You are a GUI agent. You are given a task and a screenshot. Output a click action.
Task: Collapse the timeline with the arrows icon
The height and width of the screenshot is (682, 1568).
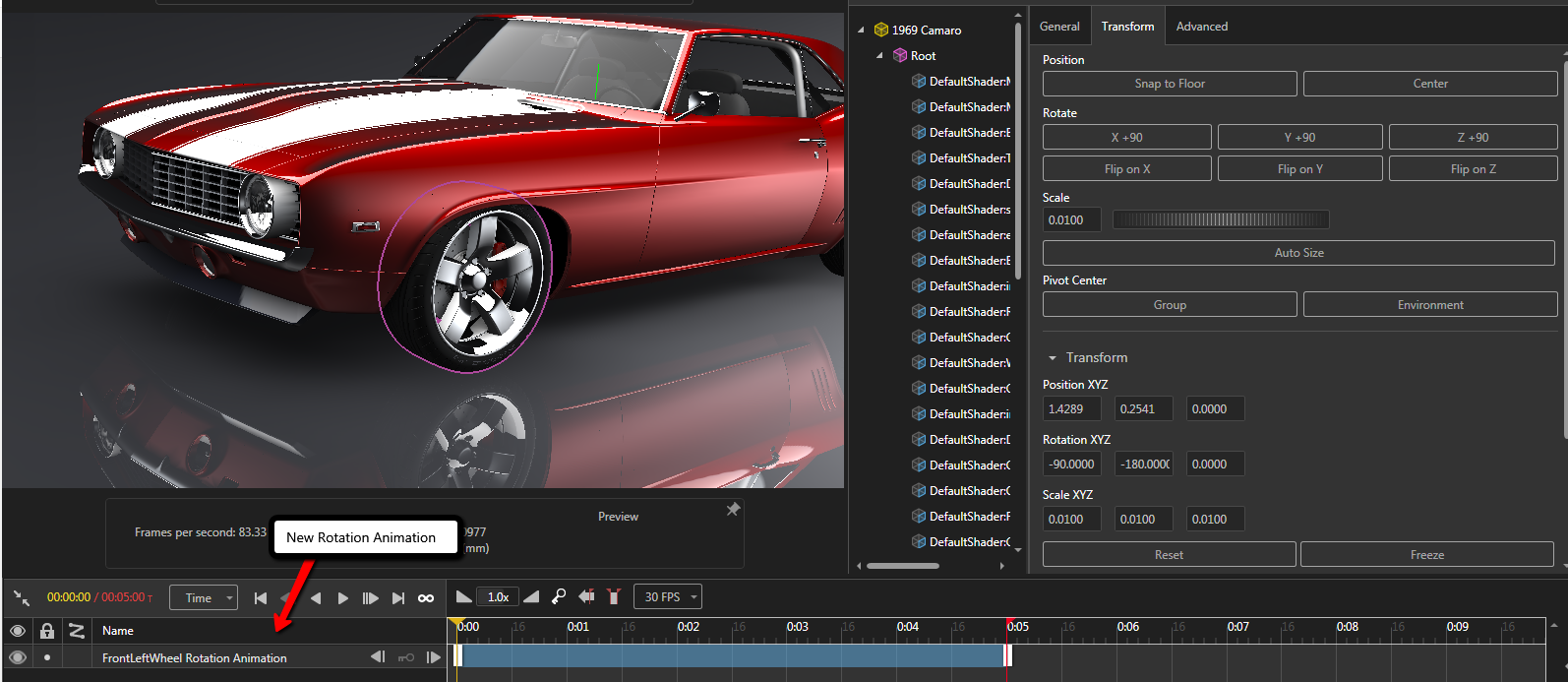pyautogui.click(x=22, y=597)
